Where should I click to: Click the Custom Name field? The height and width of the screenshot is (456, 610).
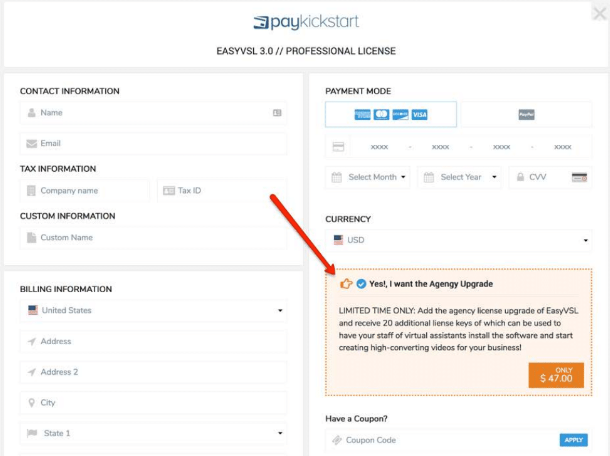click(x=153, y=238)
